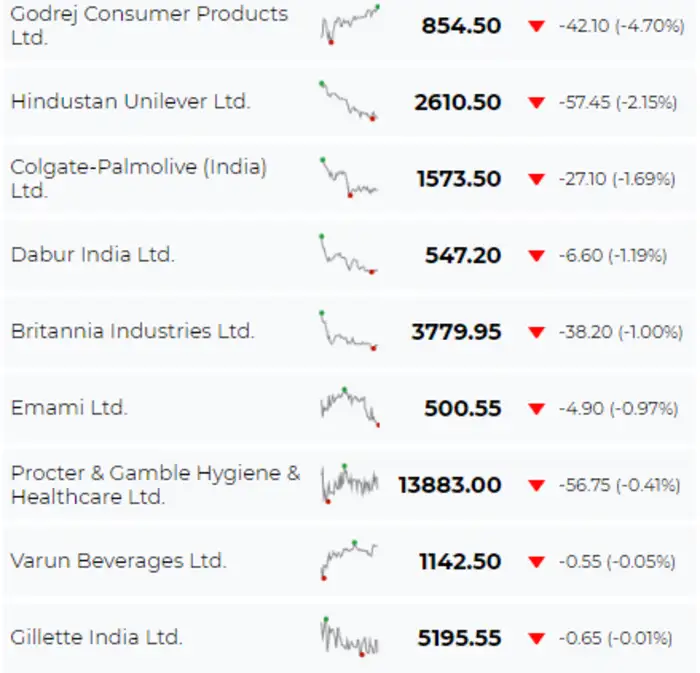Click the Procter & Gamble price 13883.00
This screenshot has height=673, width=700.
[x=449, y=485]
